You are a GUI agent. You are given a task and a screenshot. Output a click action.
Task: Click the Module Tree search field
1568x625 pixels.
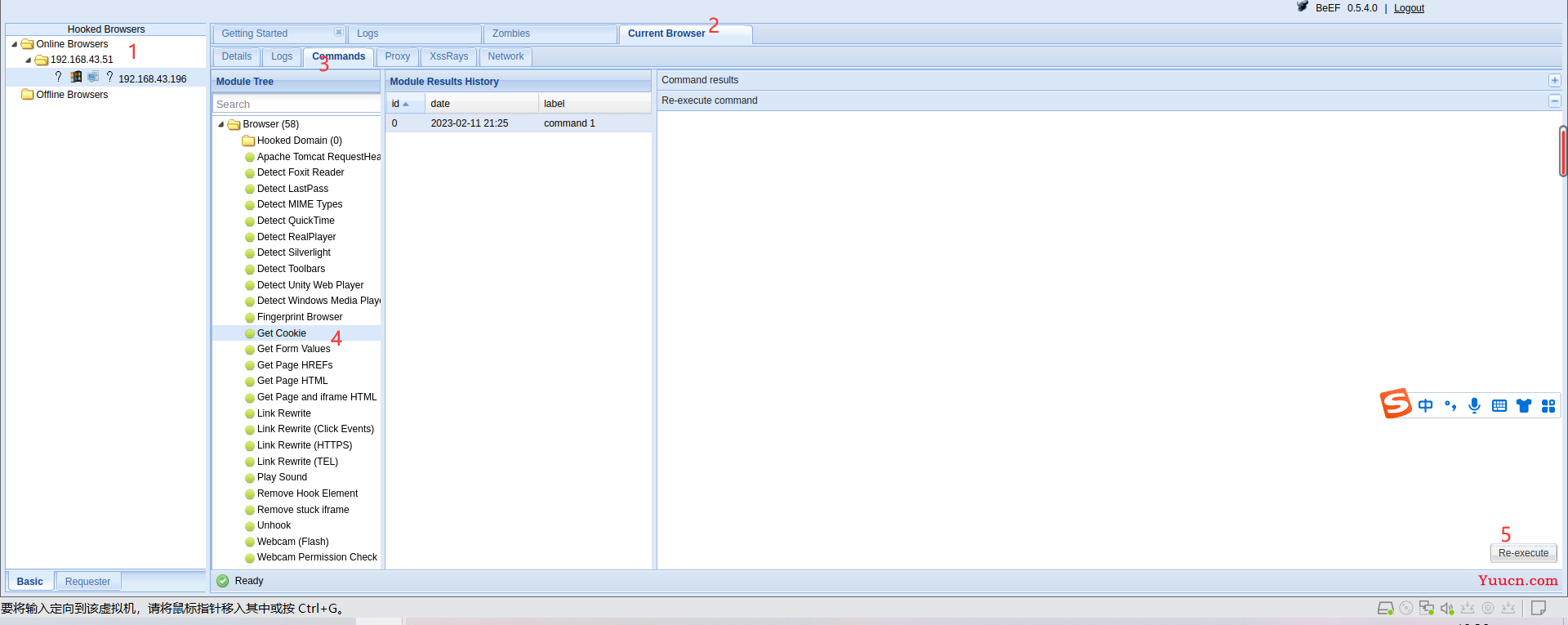296,105
